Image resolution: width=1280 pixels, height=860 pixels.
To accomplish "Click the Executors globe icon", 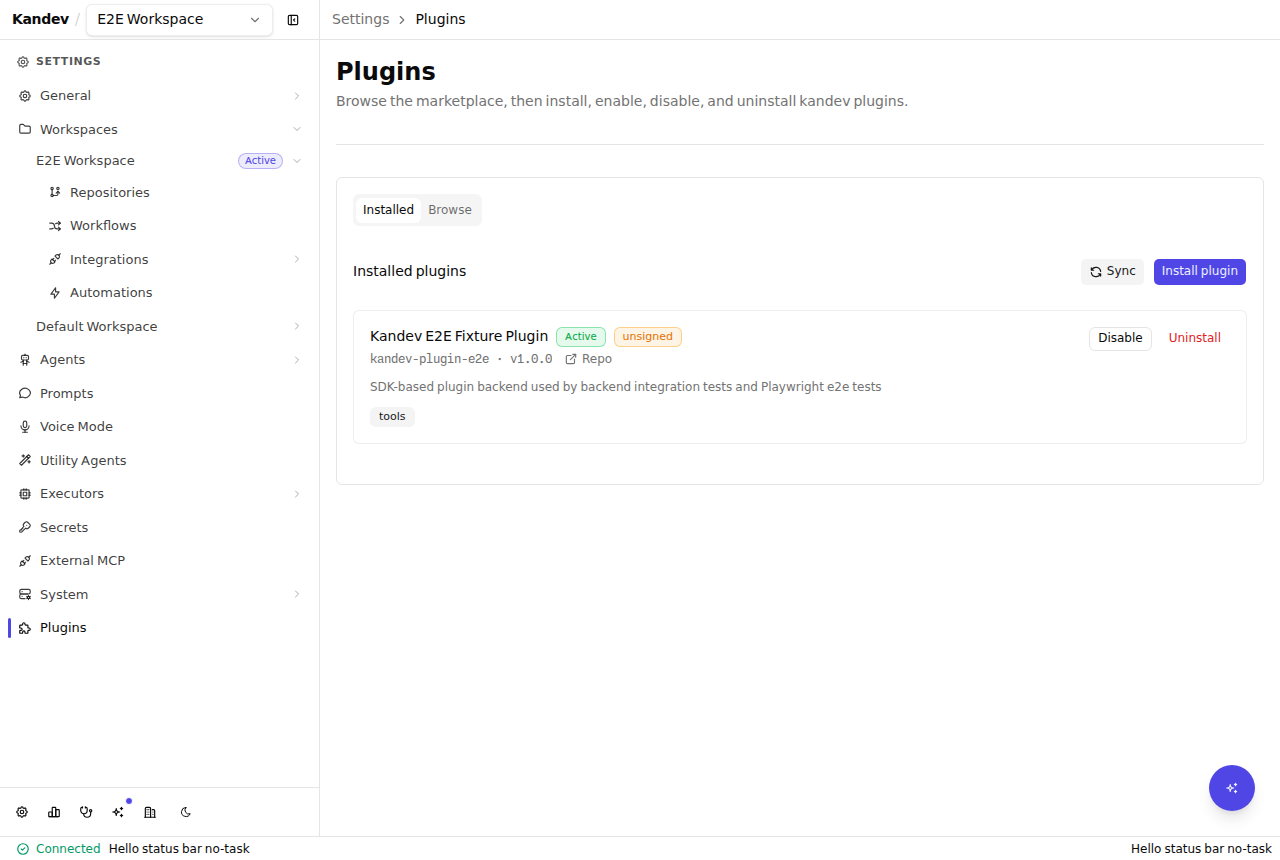I will pyautogui.click(x=25, y=494).
